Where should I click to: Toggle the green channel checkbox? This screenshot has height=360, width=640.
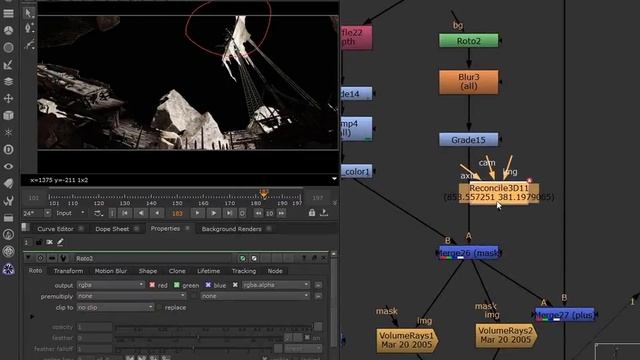pyautogui.click(x=177, y=285)
